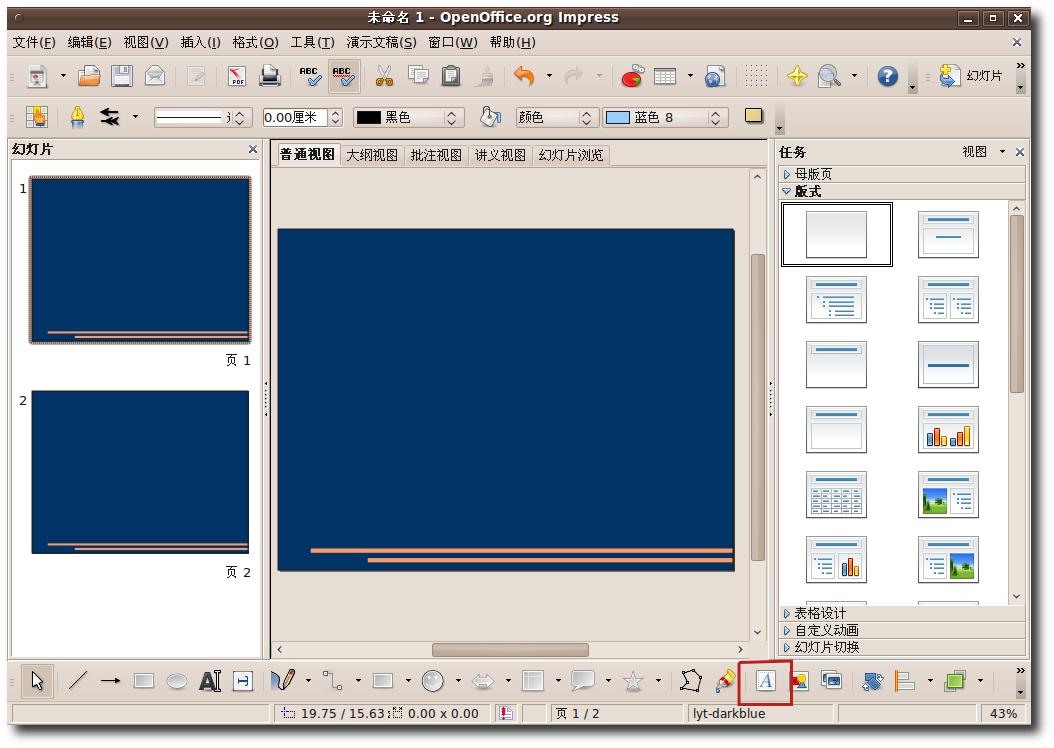The image size is (1054, 748).
Task: Click the line width 0.00厘米 field
Action: click(x=295, y=118)
